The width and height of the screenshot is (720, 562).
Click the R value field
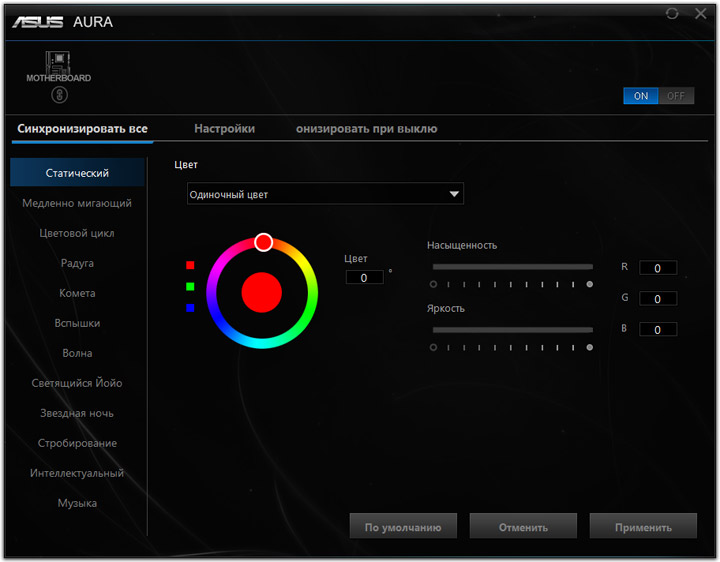pyautogui.click(x=658, y=268)
